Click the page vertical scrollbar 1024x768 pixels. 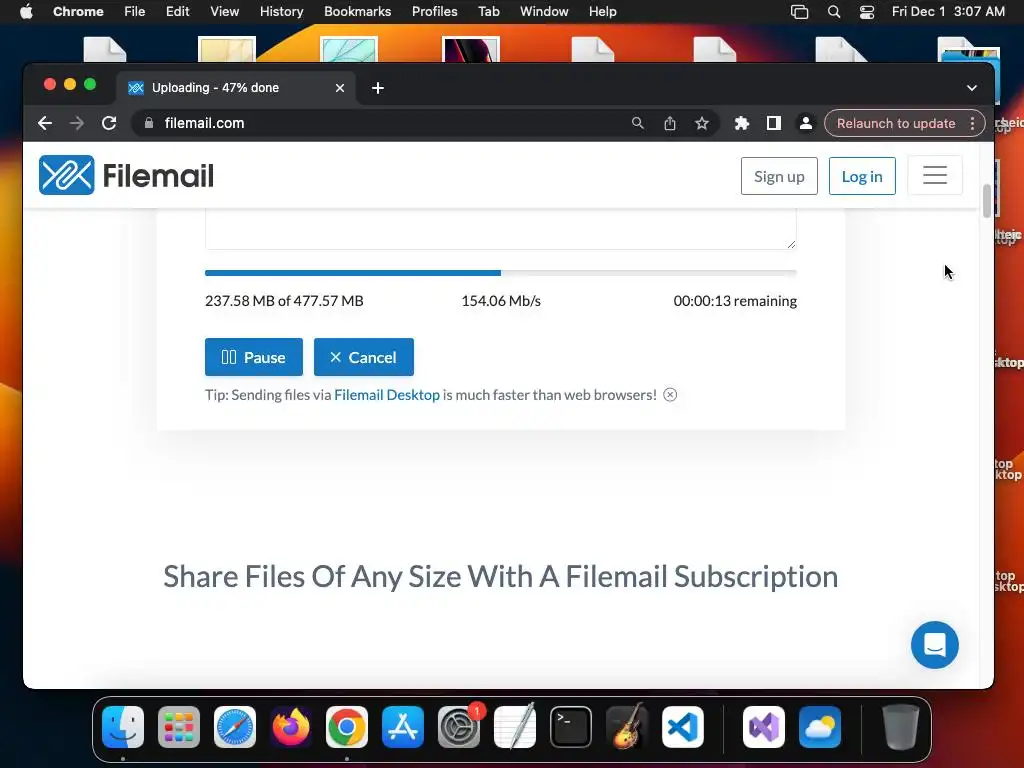[x=987, y=202]
